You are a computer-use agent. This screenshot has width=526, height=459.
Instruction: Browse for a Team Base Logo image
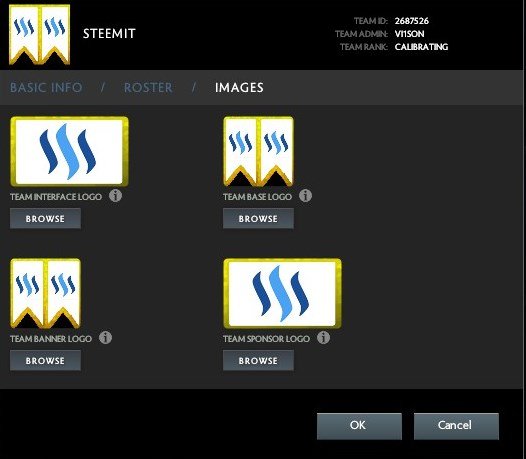[x=258, y=218]
